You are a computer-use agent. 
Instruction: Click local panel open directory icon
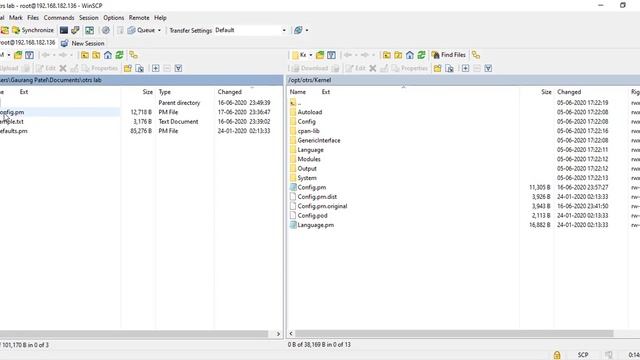coord(18,55)
